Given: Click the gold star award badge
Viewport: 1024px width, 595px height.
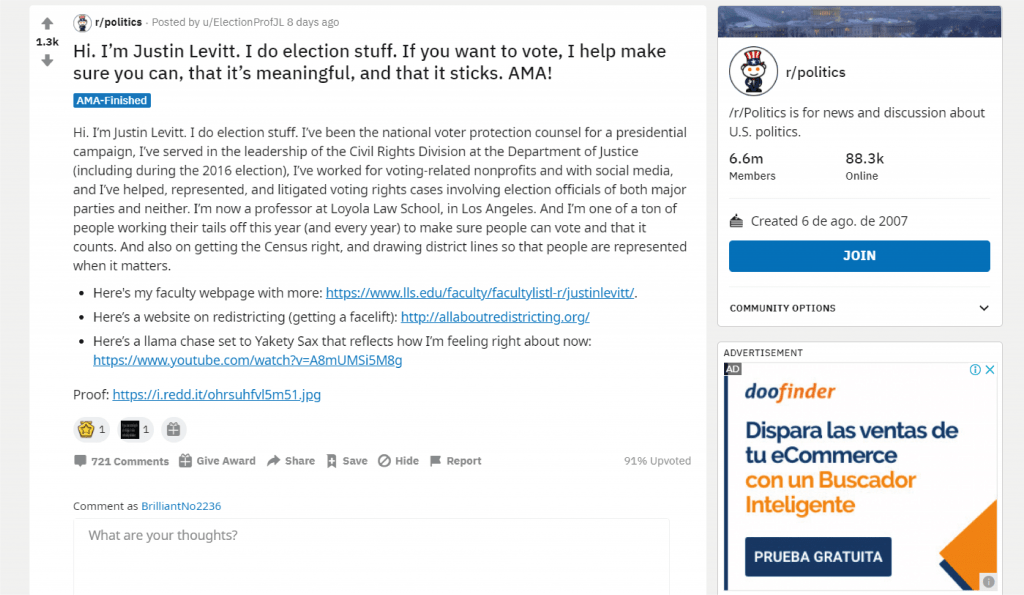Looking at the screenshot, I should click(86, 429).
